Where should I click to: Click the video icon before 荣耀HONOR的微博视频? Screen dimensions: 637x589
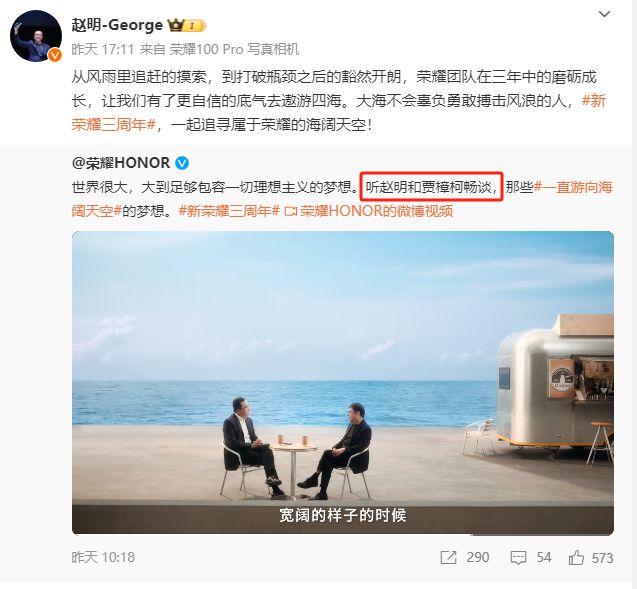click(x=291, y=211)
